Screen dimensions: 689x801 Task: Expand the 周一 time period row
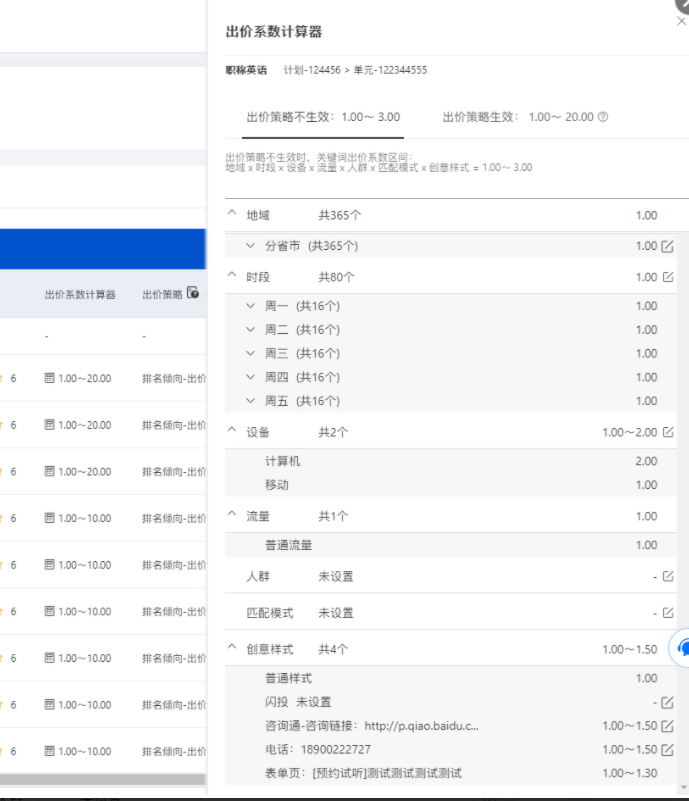click(251, 306)
